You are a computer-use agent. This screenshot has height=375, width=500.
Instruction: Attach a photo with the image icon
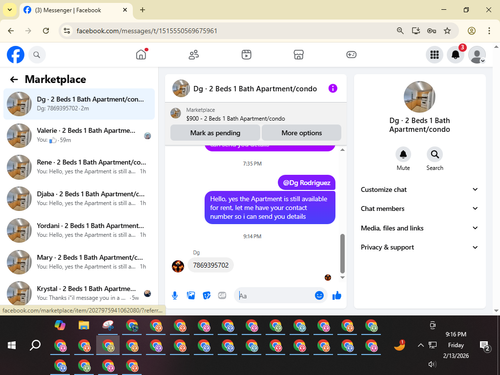tap(191, 295)
